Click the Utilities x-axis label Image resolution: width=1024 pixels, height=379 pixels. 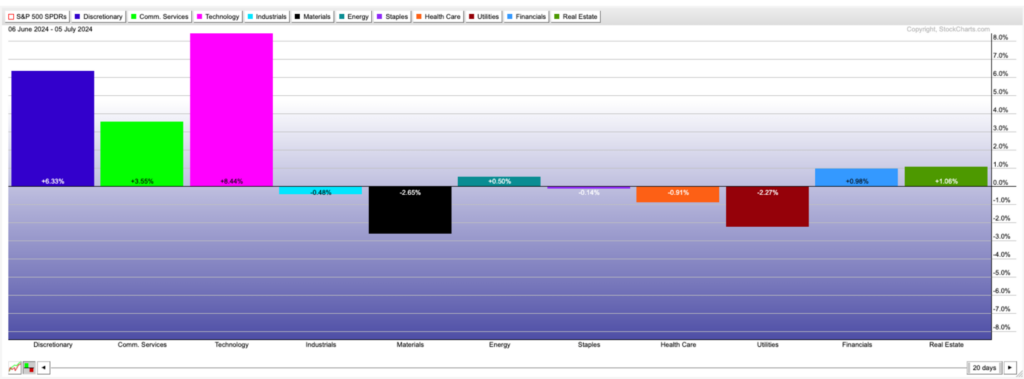point(767,345)
